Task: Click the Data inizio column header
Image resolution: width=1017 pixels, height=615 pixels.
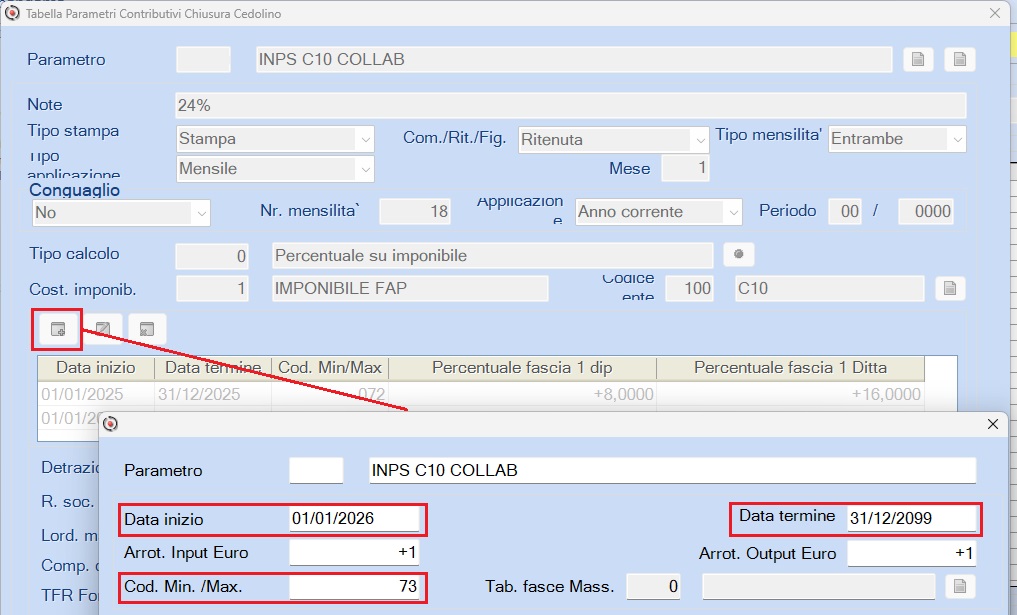Action: click(x=96, y=368)
